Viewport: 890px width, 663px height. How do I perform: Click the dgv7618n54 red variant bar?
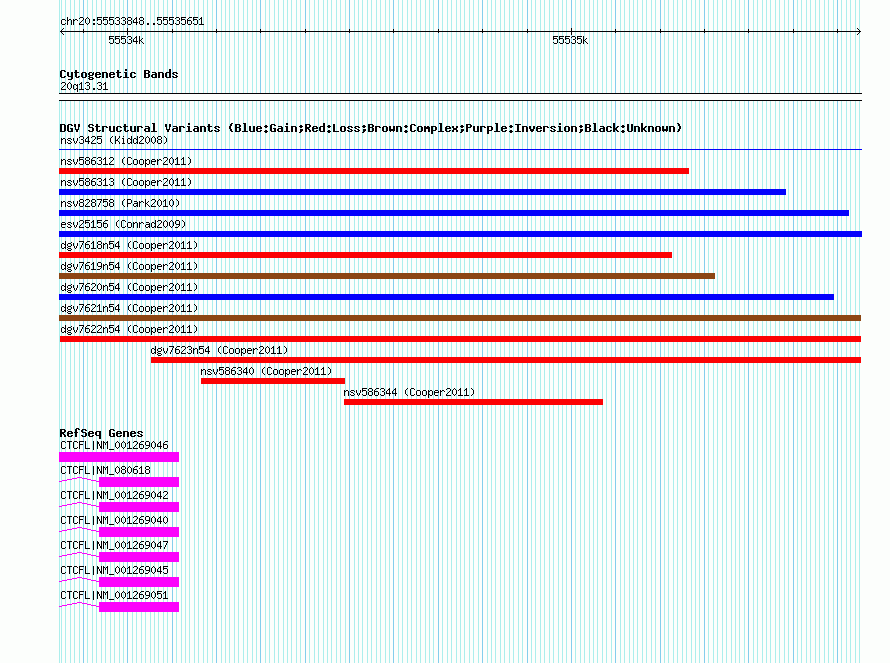coord(366,255)
